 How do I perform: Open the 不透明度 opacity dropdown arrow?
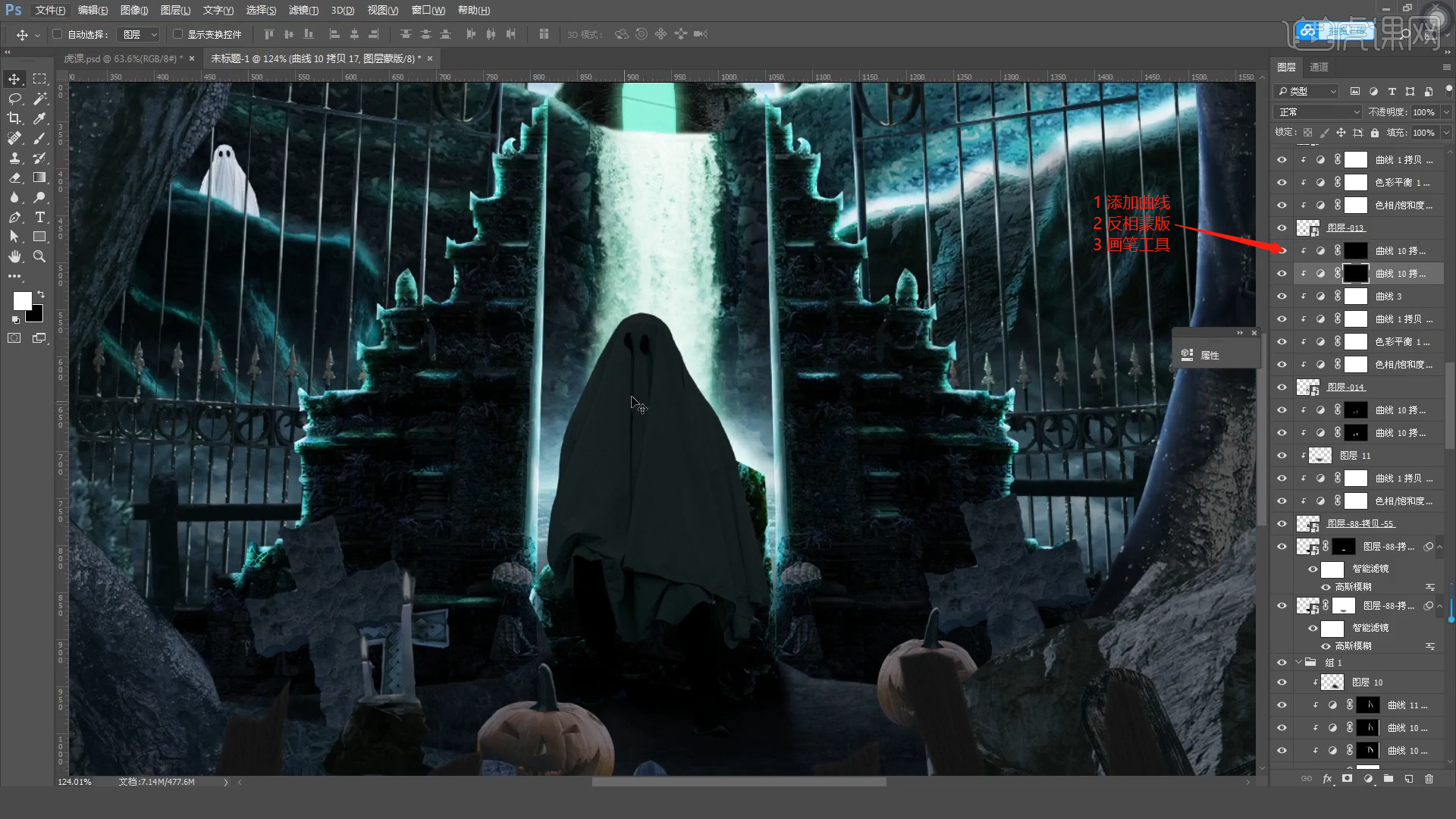(1446, 112)
